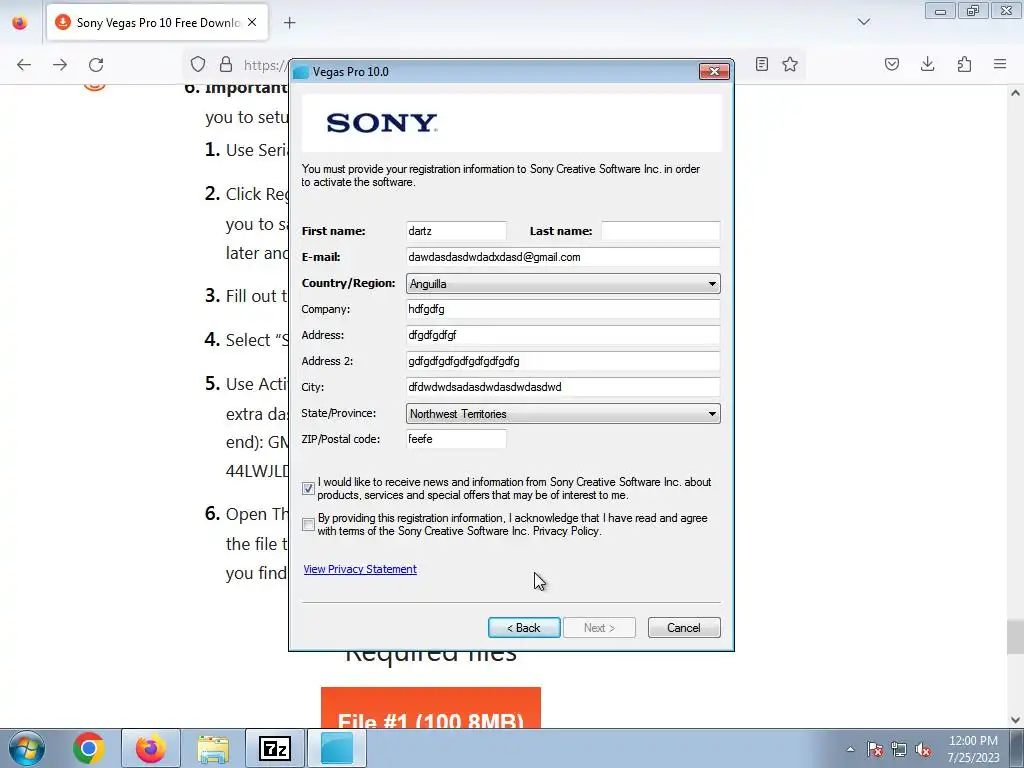Open a new Firefox tab
Viewport: 1024px width, 768px height.
point(290,23)
